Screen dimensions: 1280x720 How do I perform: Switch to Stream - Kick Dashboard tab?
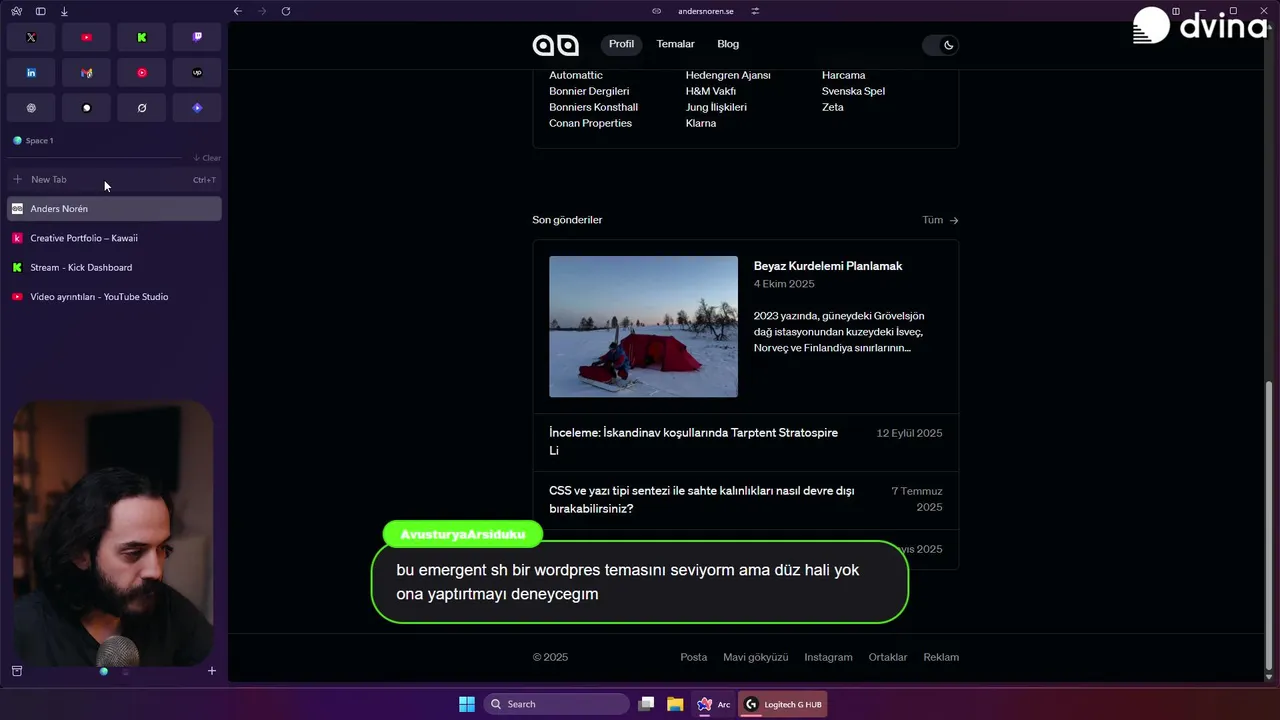click(x=114, y=267)
